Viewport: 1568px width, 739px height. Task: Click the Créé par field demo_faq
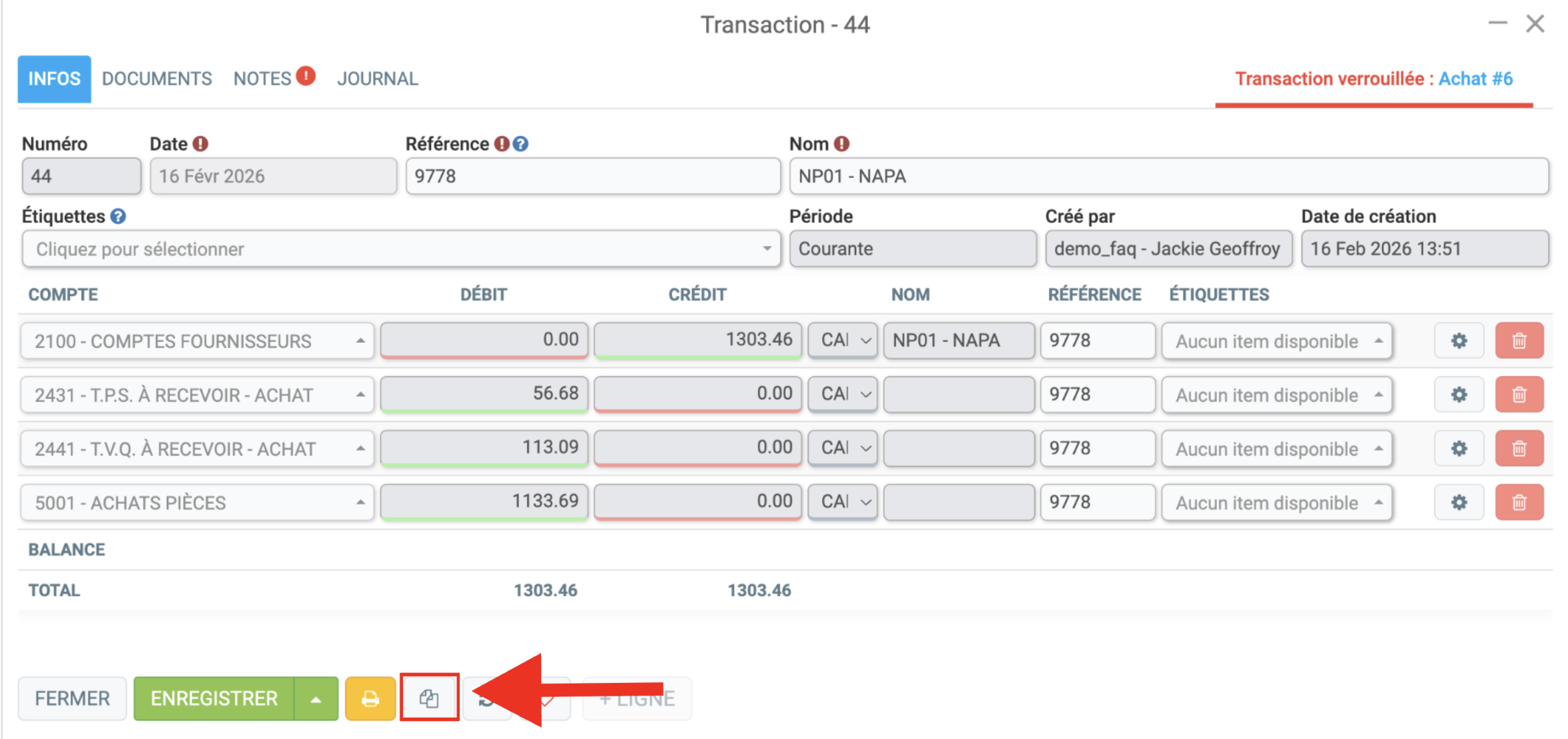click(x=1168, y=249)
